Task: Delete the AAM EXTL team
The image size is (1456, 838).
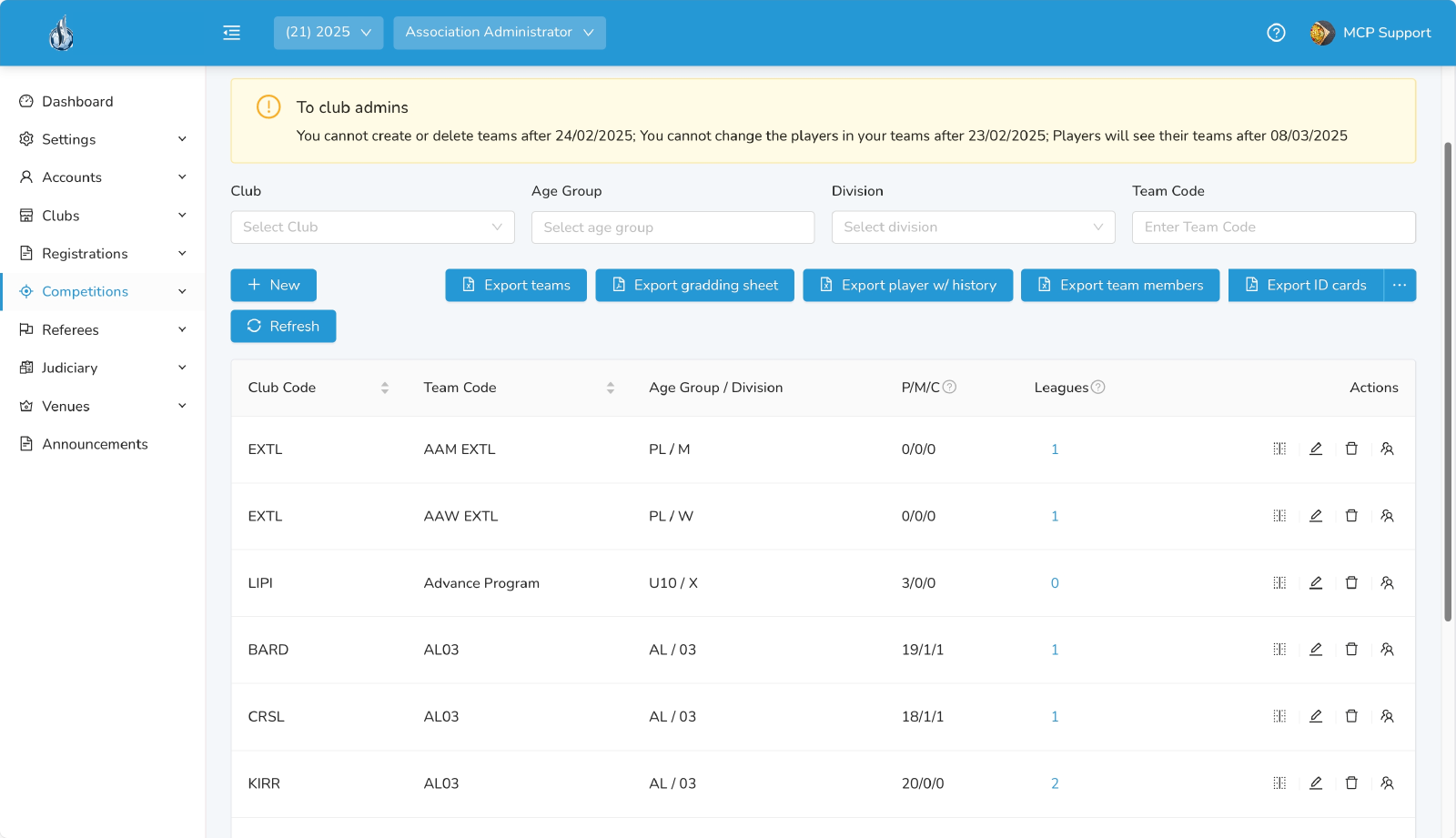Action: click(1351, 449)
